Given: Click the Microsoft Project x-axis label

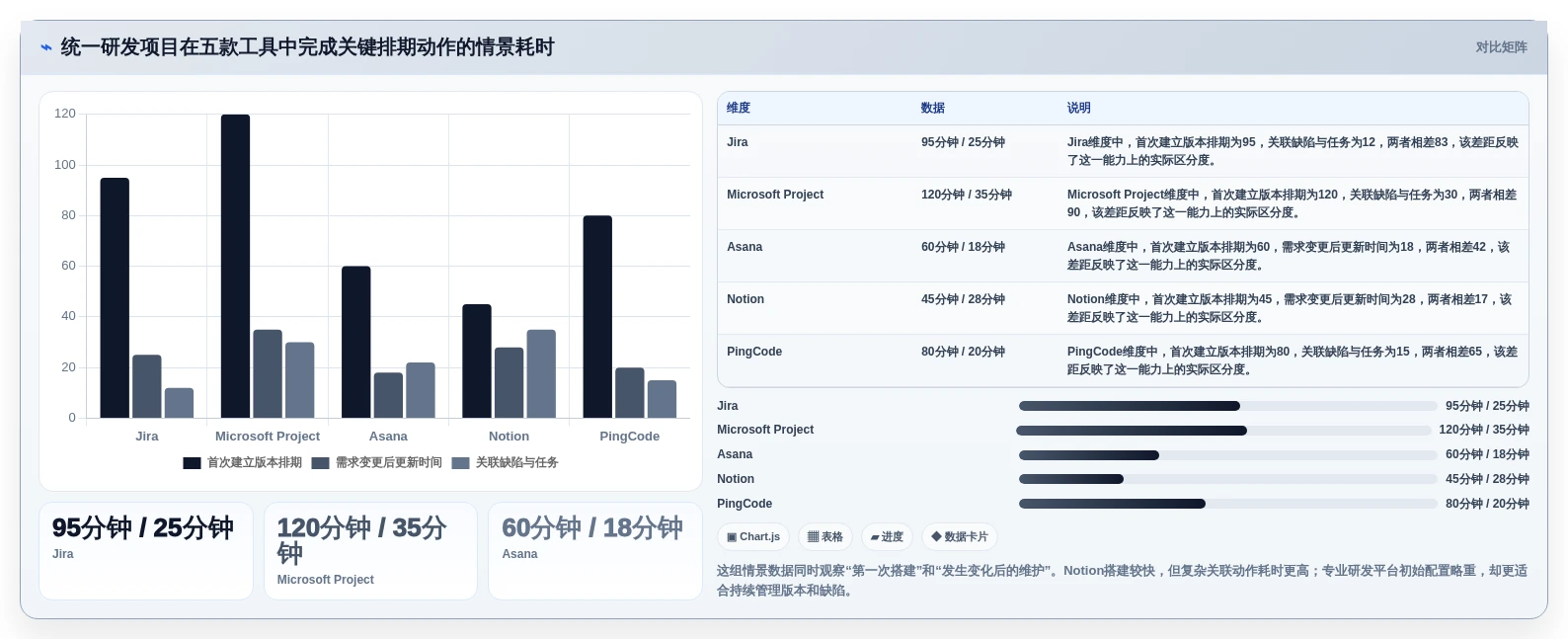Looking at the screenshot, I should click(268, 437).
